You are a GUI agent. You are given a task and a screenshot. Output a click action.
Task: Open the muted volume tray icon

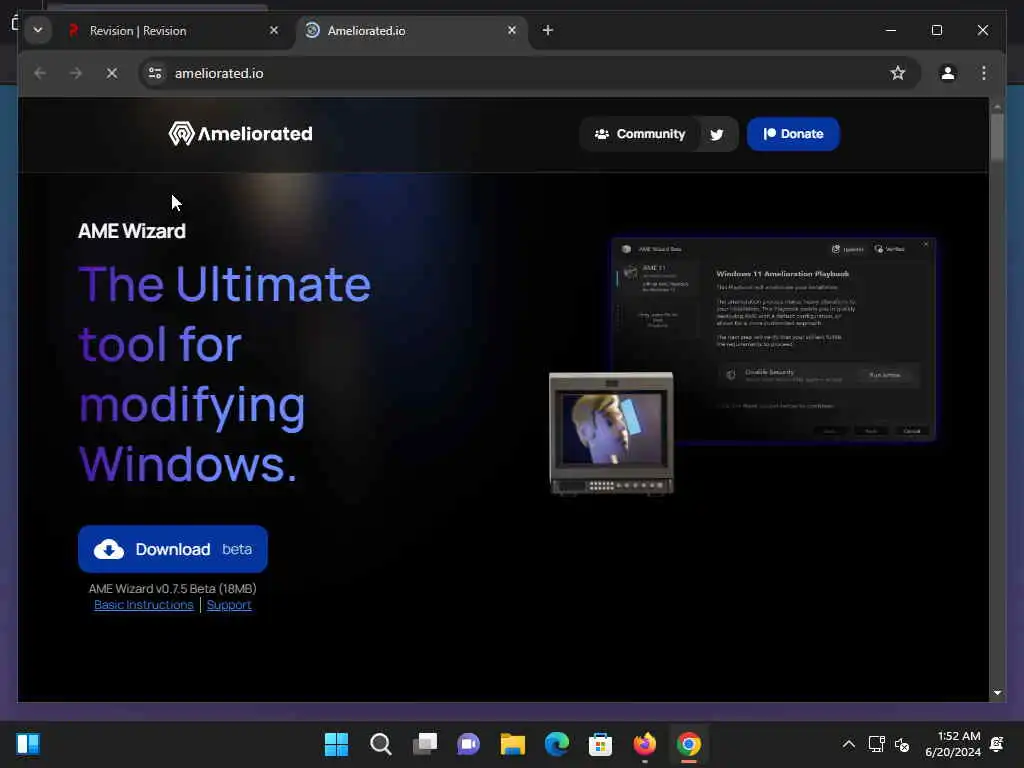click(902, 744)
